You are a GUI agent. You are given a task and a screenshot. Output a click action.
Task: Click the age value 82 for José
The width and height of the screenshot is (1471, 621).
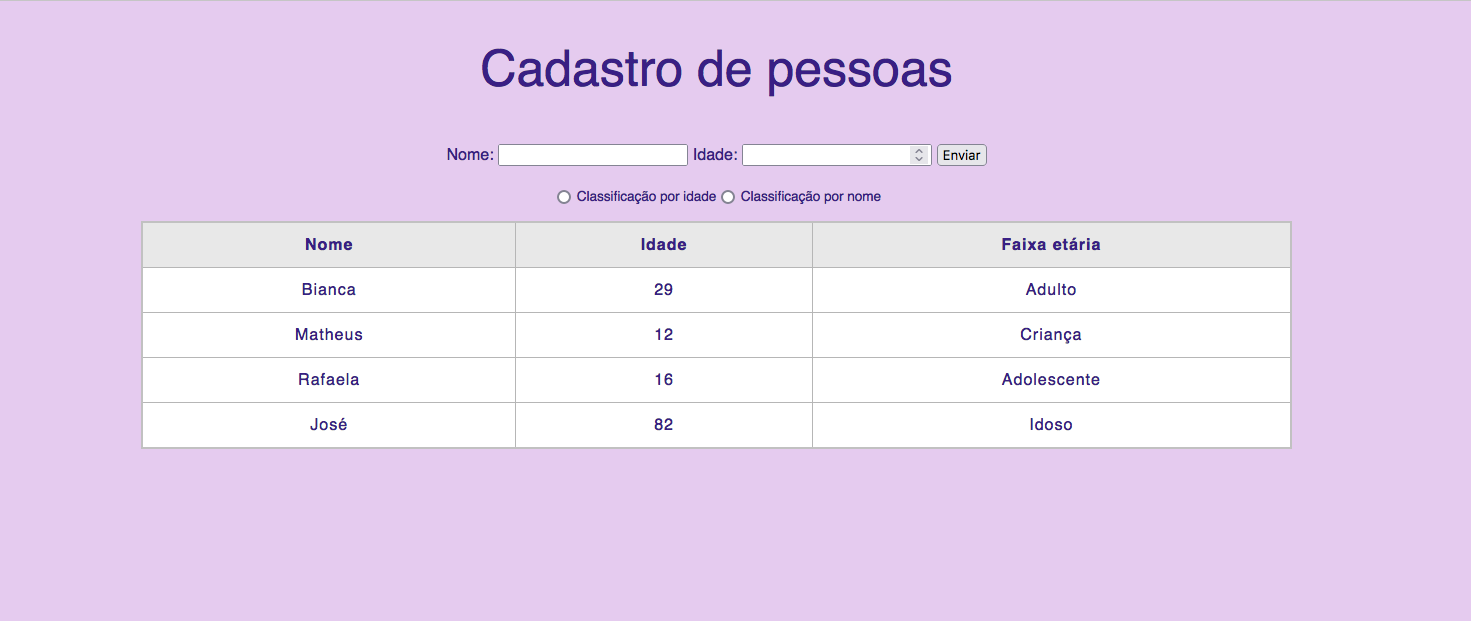662,424
